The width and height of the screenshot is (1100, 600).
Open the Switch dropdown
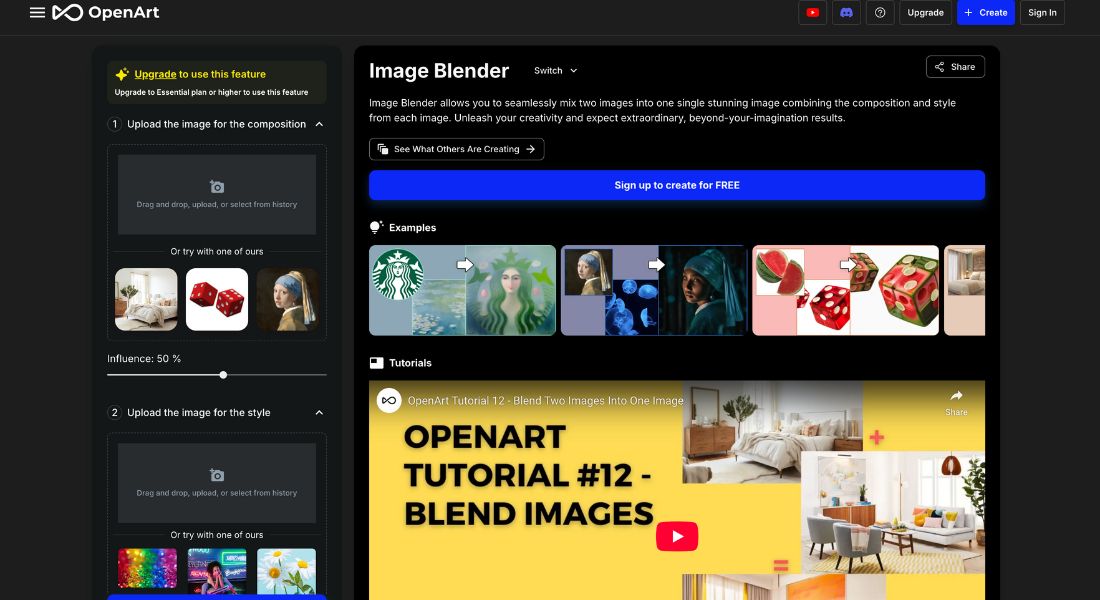click(x=556, y=70)
